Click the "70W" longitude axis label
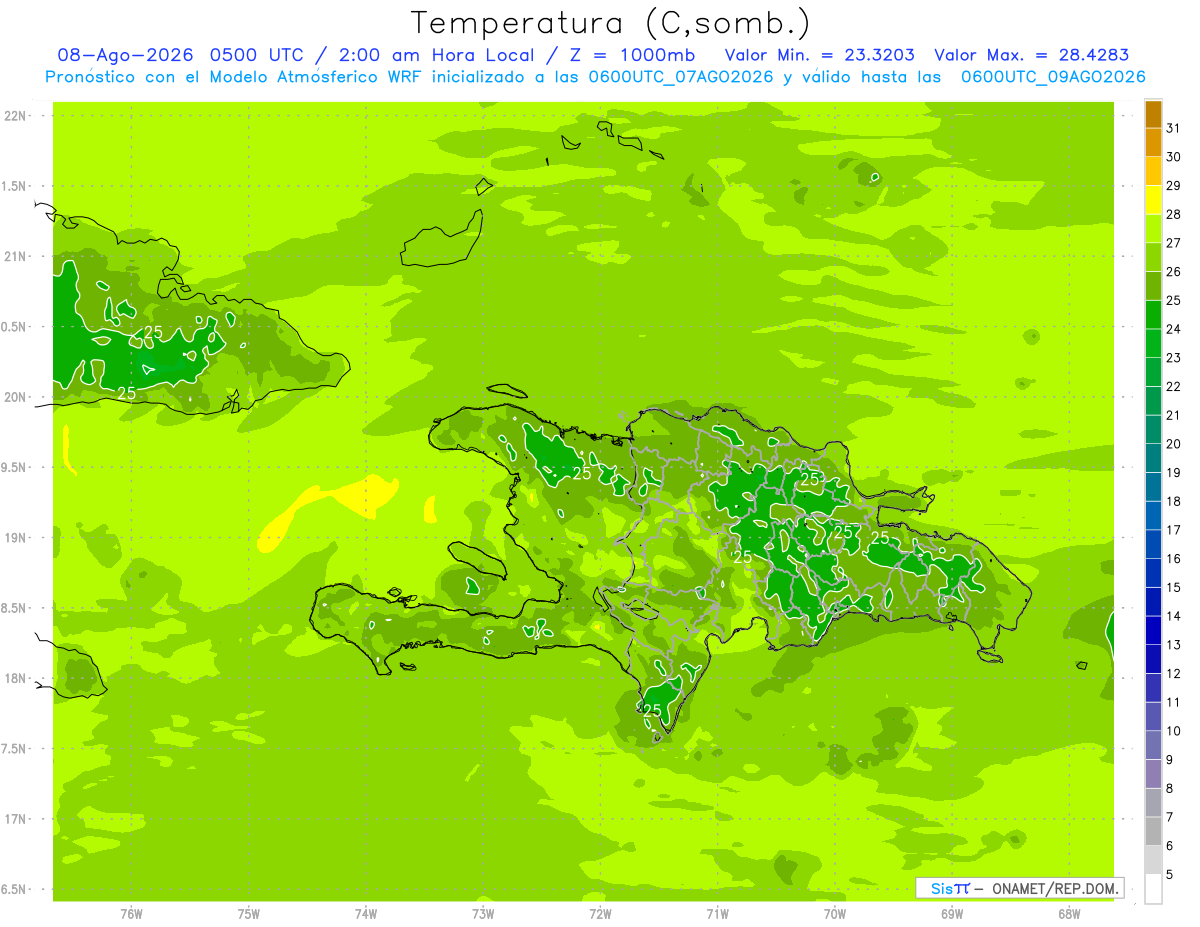 pos(835,914)
